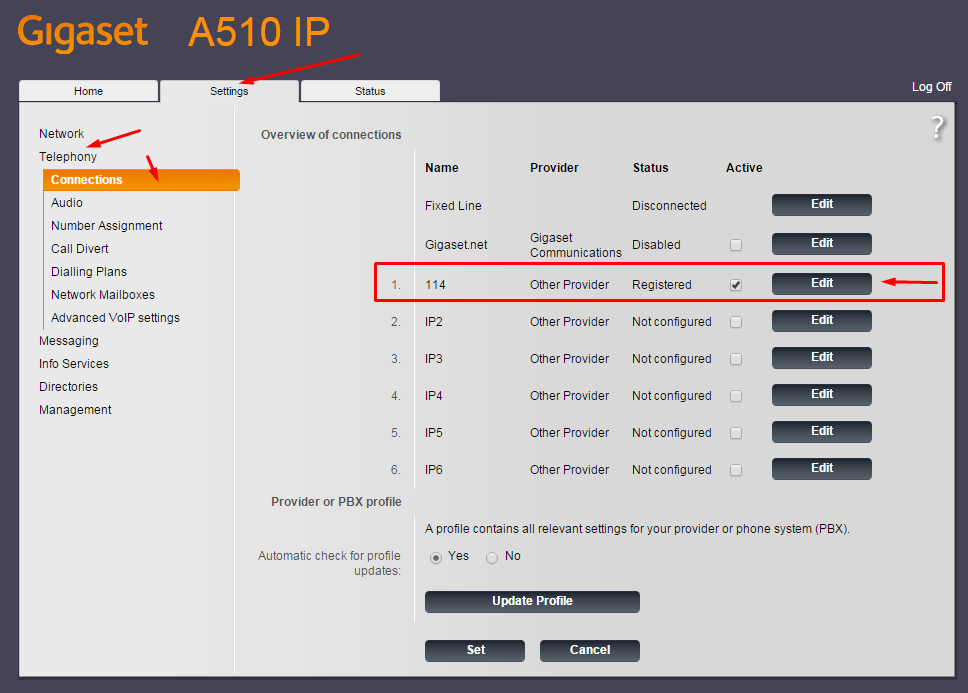
Task: Click the Update Profile button
Action: pyautogui.click(x=532, y=602)
